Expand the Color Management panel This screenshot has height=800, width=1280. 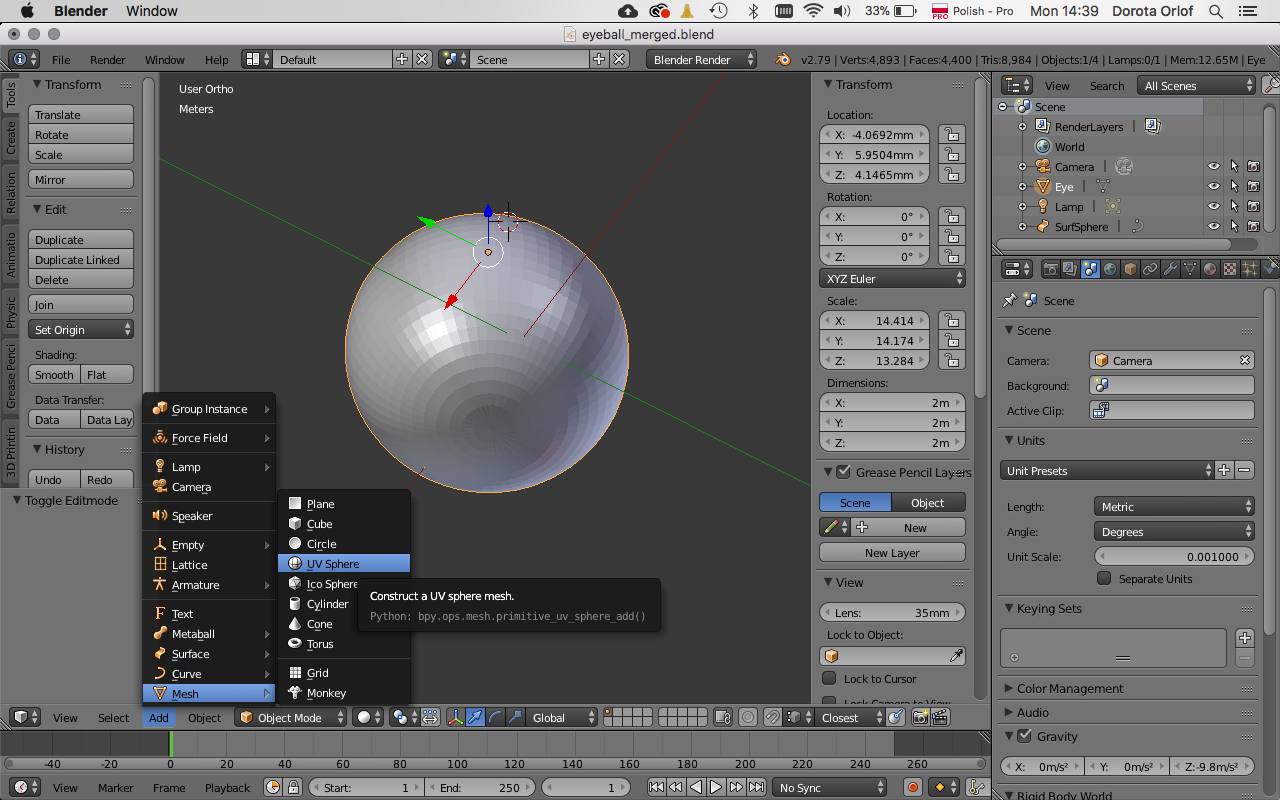tap(1070, 688)
